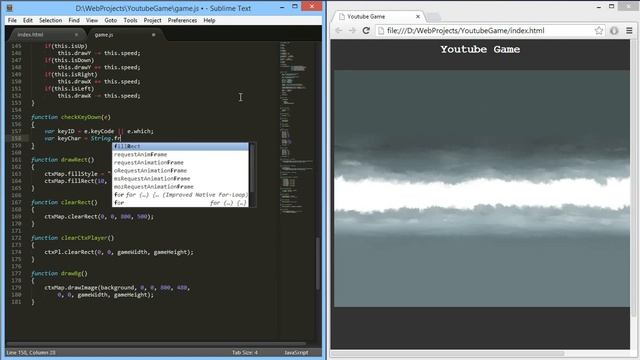This screenshot has width=640, height=360.
Task: Bookmark this page with the star icon
Action: tap(598, 31)
